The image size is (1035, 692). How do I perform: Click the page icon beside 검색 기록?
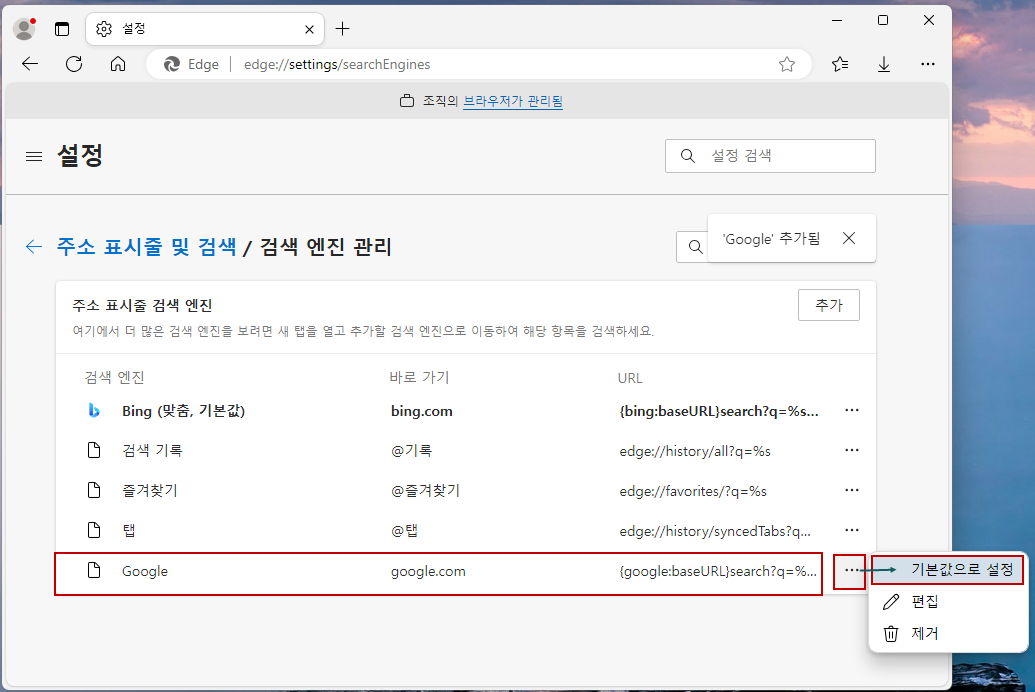94,450
